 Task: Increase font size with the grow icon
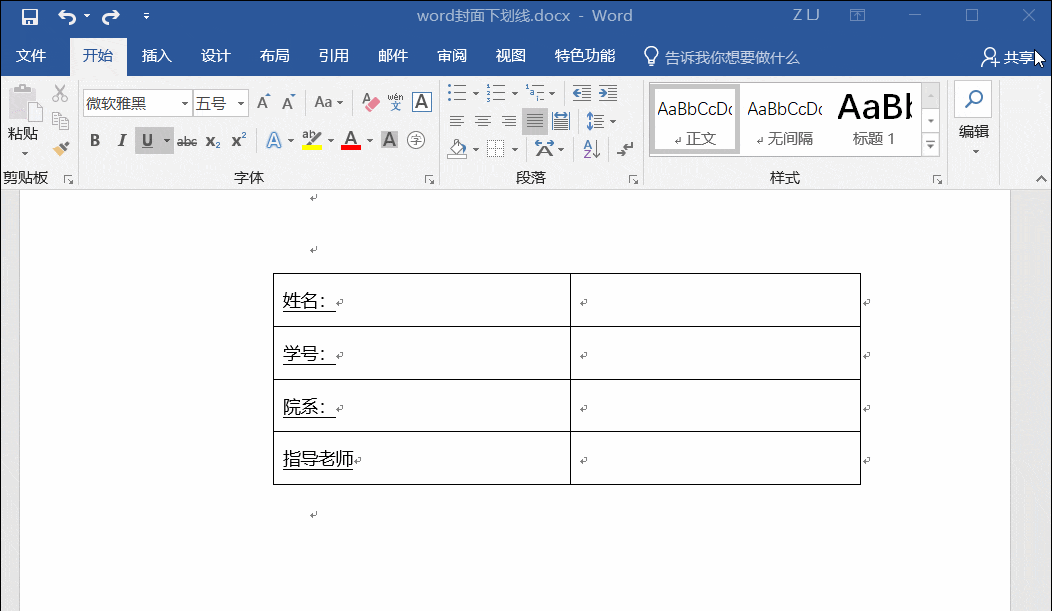(263, 103)
